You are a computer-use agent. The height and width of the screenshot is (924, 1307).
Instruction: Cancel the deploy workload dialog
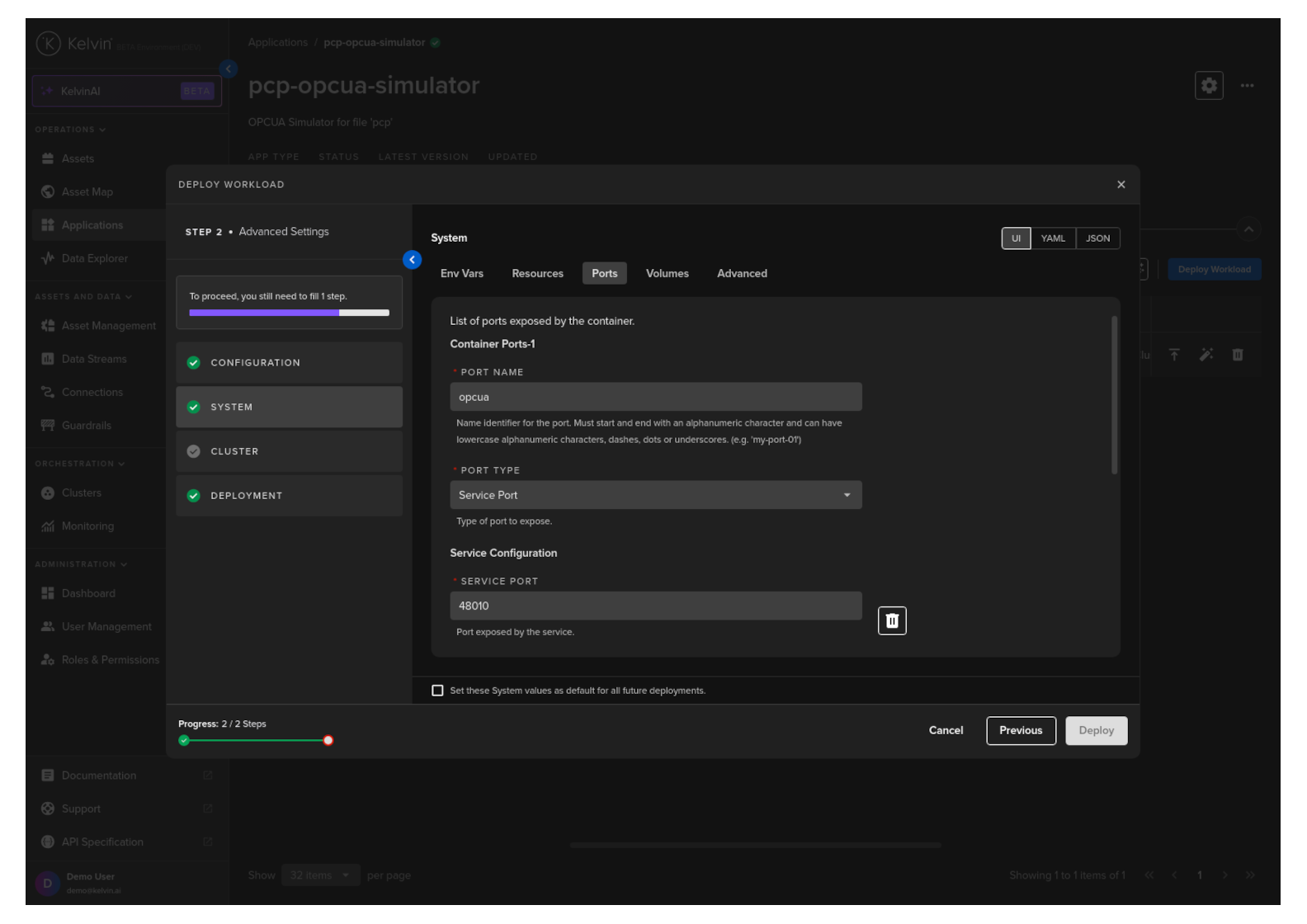[946, 731]
